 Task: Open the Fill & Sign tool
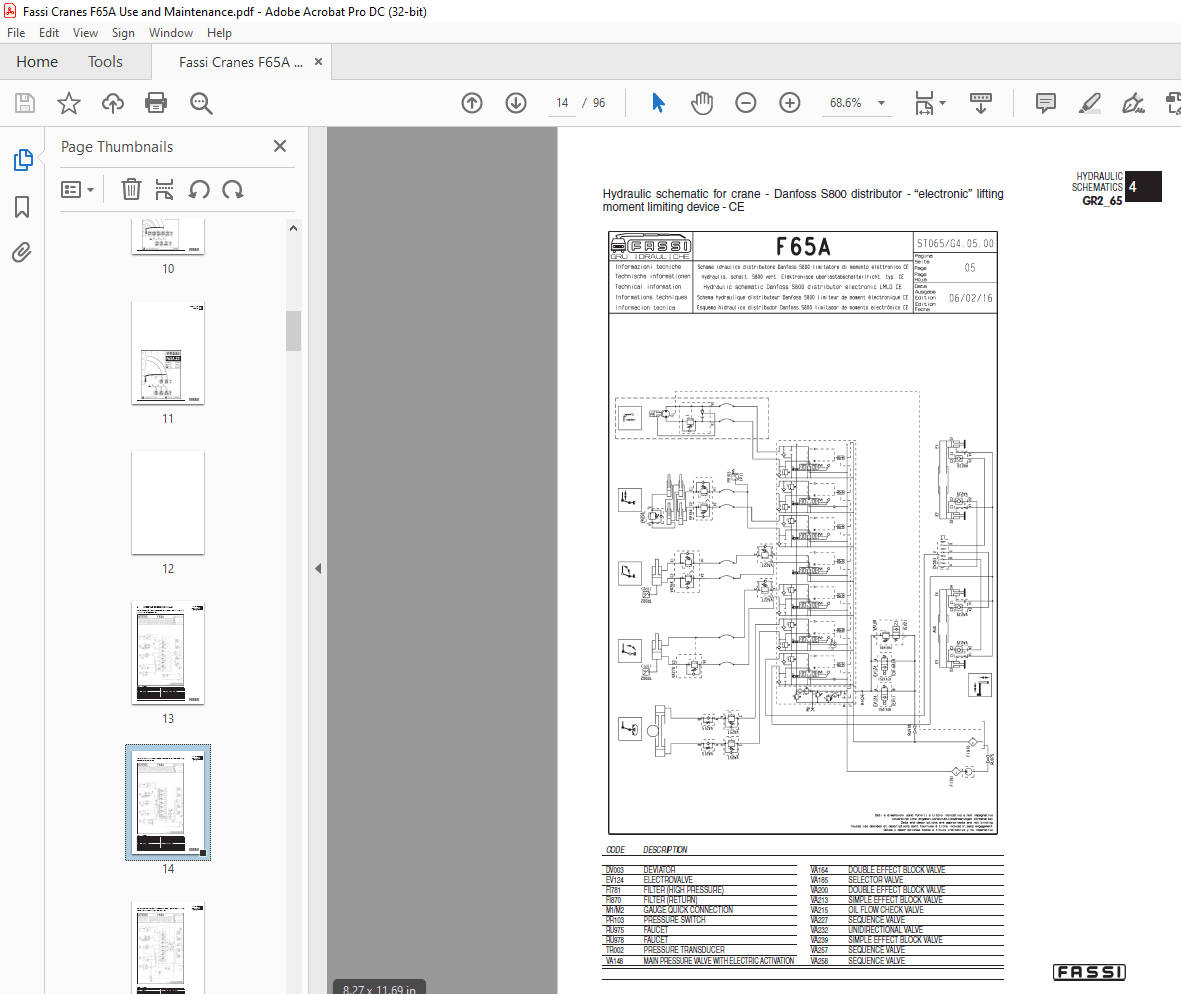(1133, 103)
